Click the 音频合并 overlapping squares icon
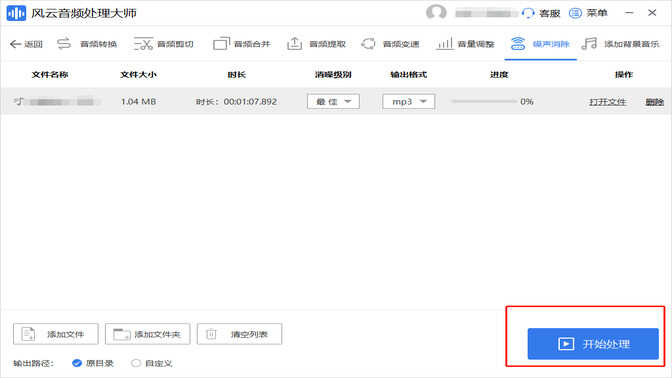This screenshot has width=672, height=378. (221, 43)
